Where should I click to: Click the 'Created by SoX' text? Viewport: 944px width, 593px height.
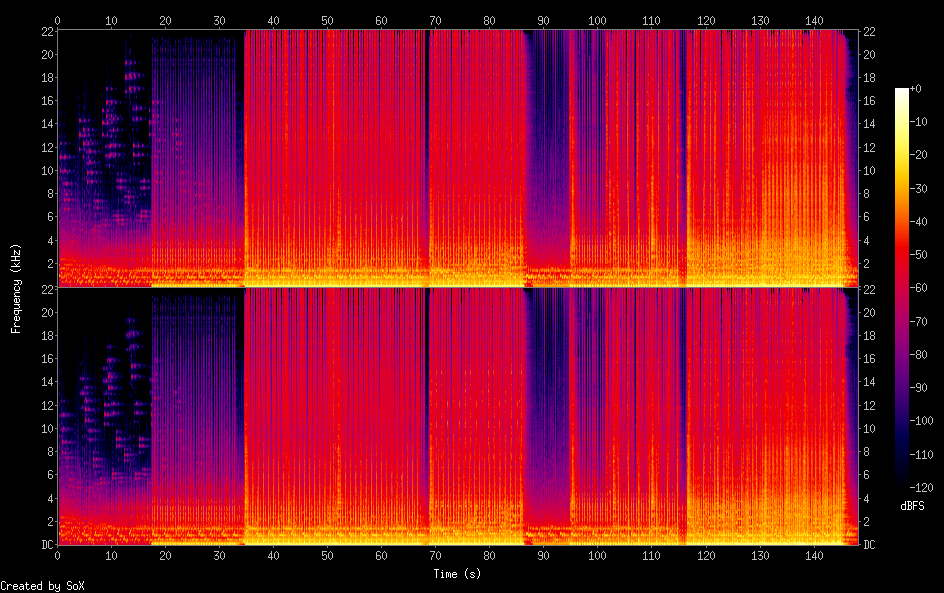pyautogui.click(x=42, y=586)
